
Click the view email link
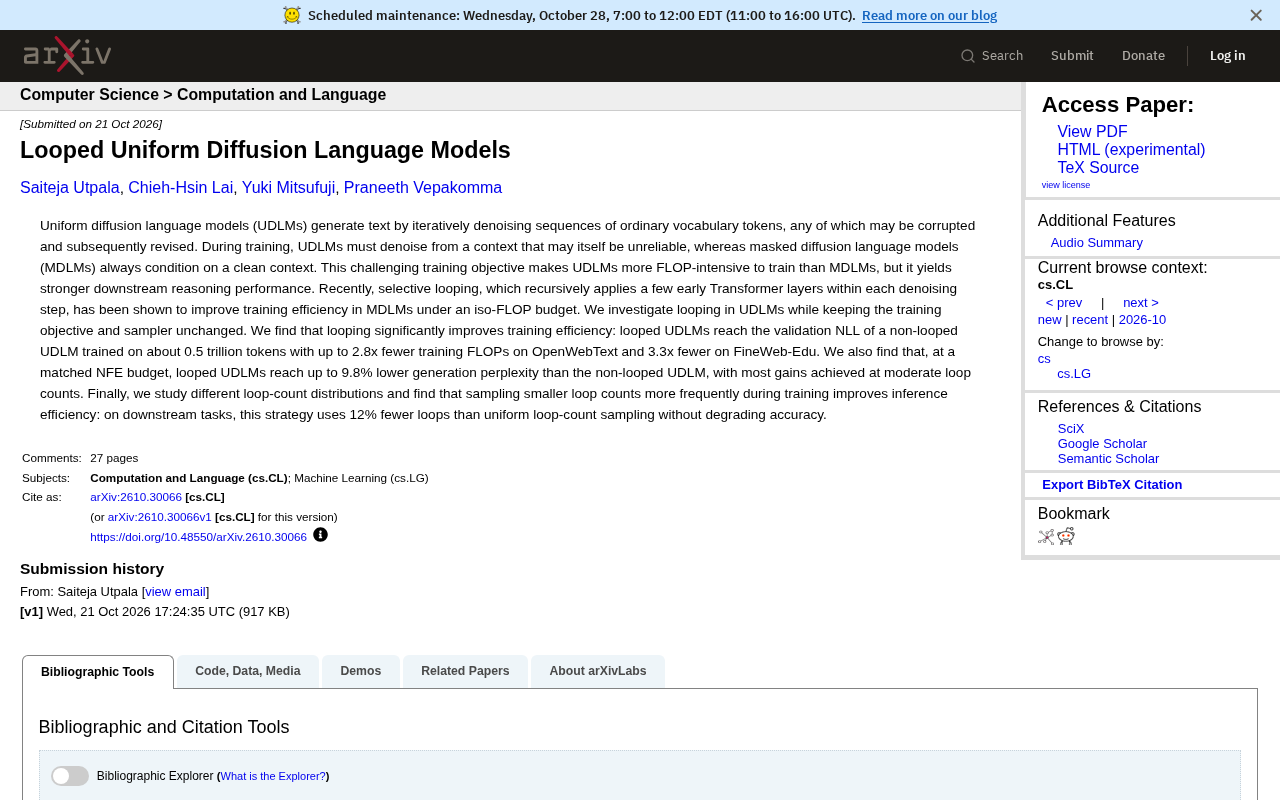pos(175,592)
